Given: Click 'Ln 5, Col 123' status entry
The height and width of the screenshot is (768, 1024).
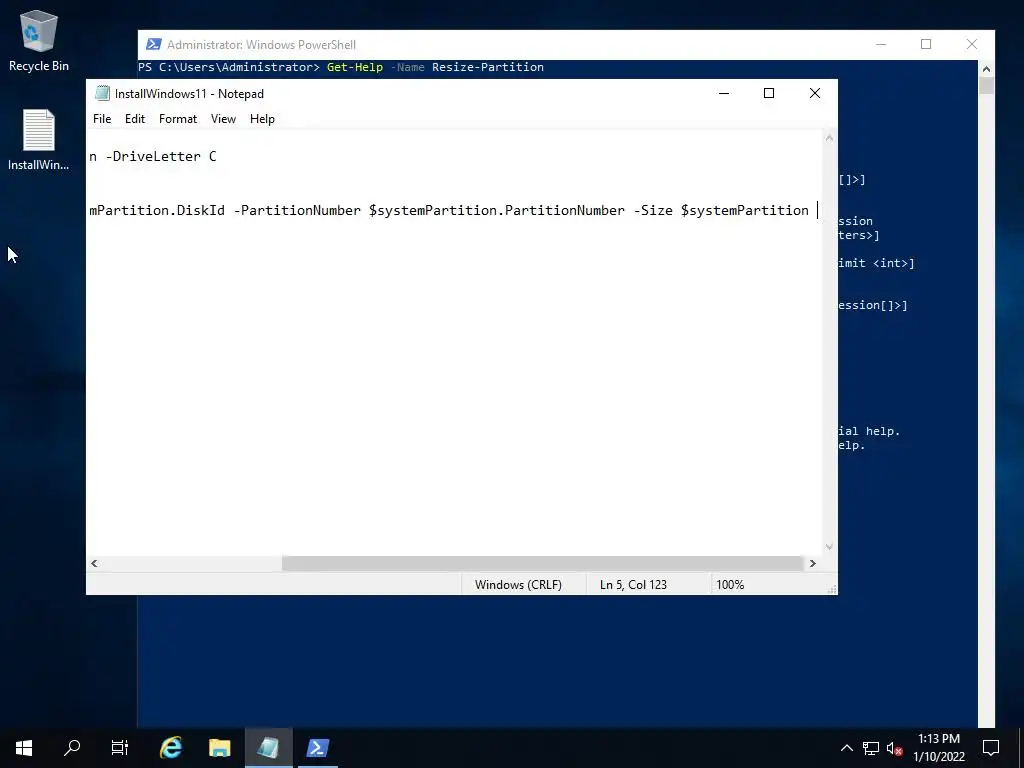Looking at the screenshot, I should [x=633, y=584].
